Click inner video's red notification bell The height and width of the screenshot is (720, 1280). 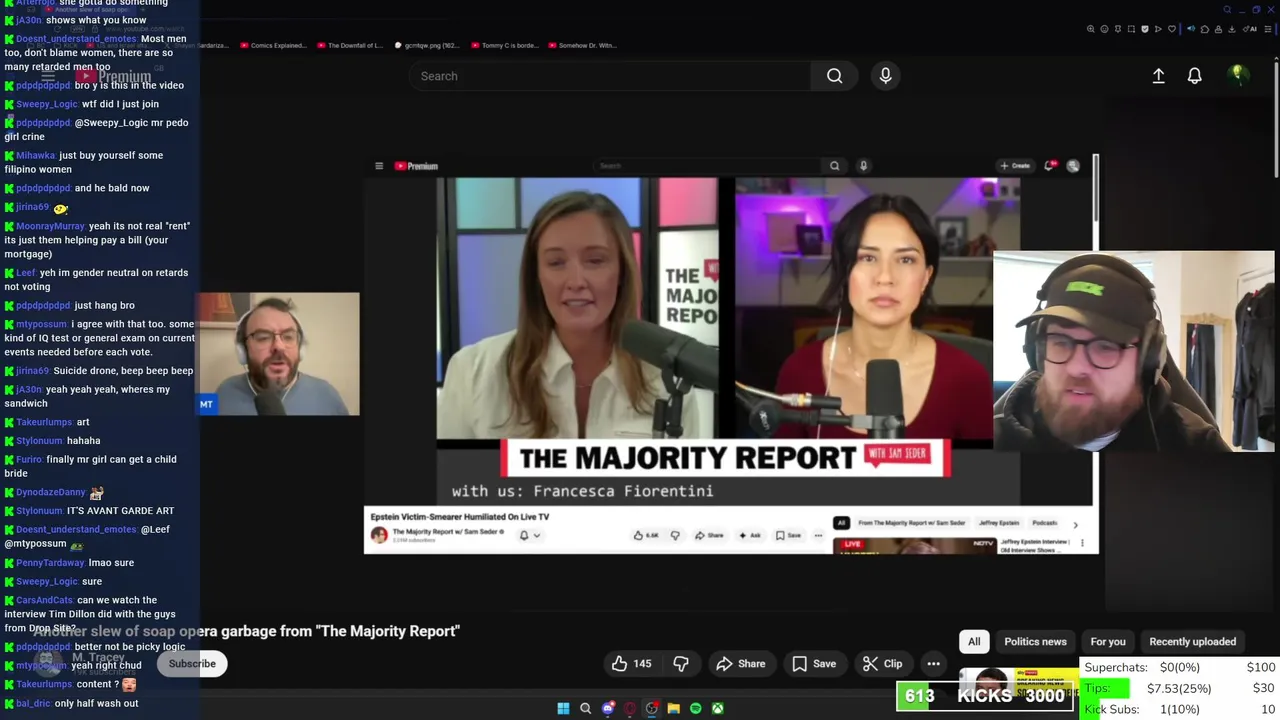(x=1050, y=166)
